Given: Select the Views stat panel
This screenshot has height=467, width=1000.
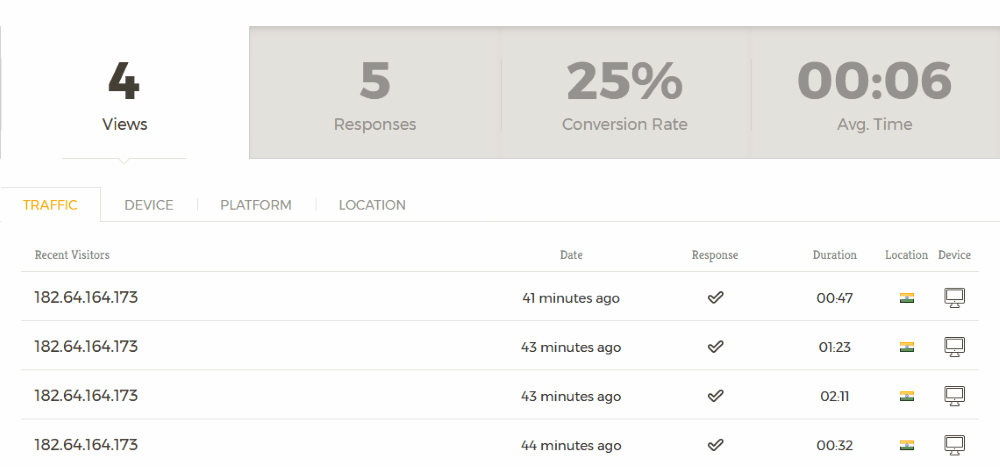Looking at the screenshot, I should [x=124, y=93].
